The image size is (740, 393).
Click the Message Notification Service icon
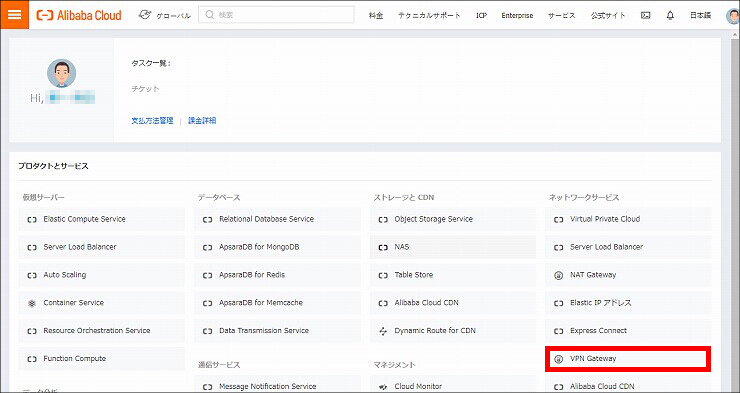[208, 387]
